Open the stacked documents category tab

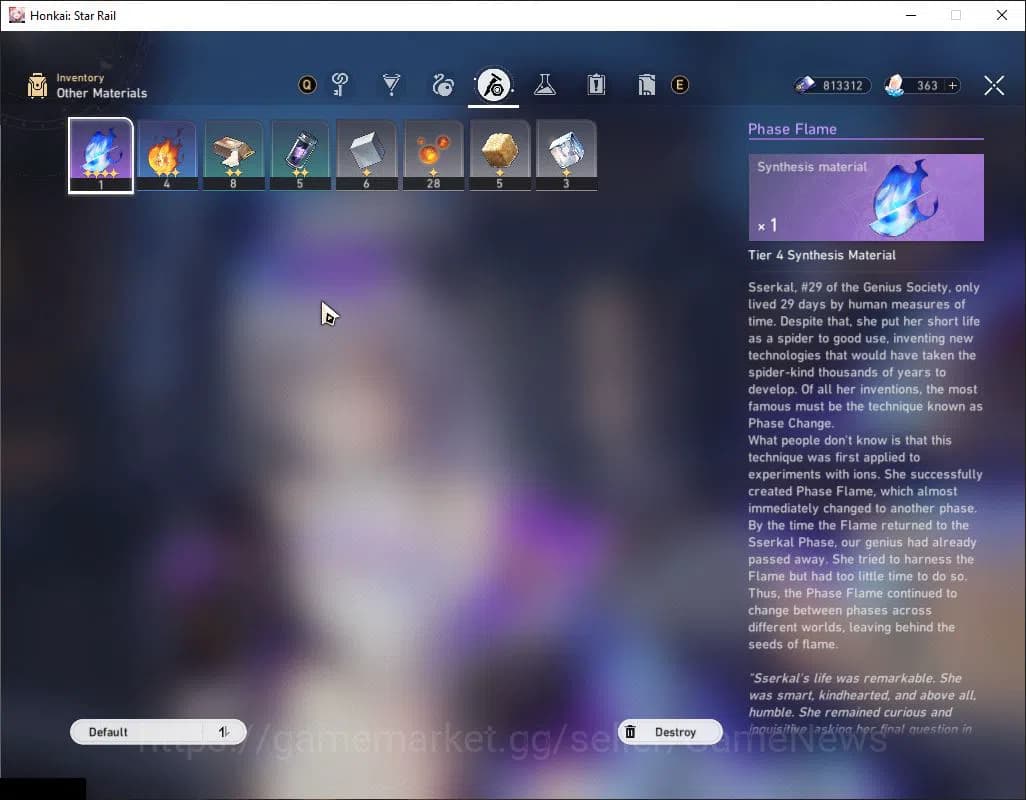tap(646, 85)
